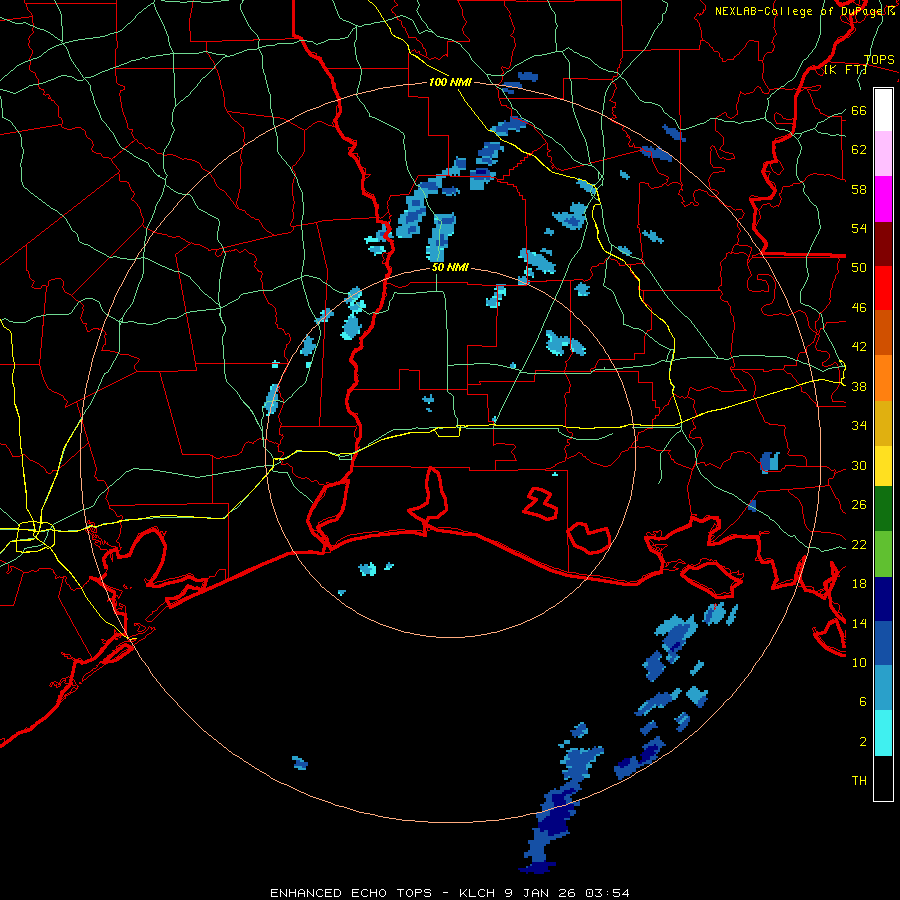The height and width of the screenshot is (900, 900).
Task: Pick the gold legend swatch
Action: click(x=883, y=423)
